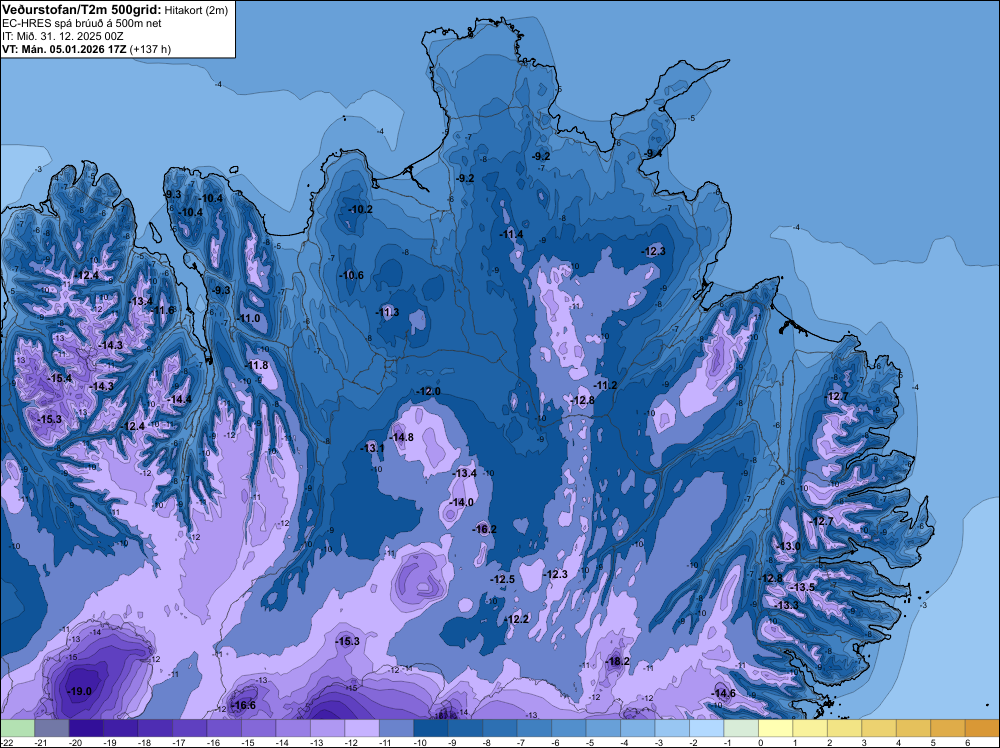
Task: Click the -12.2 temperature label
Action: 517,619
